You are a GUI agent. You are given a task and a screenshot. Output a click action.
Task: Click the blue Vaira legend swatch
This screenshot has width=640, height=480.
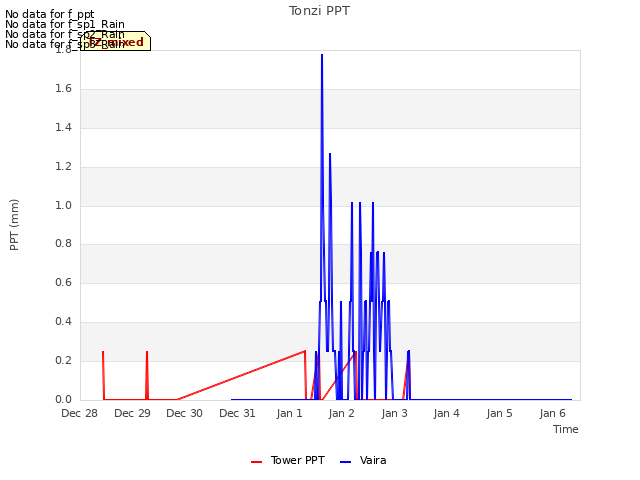coord(345,462)
